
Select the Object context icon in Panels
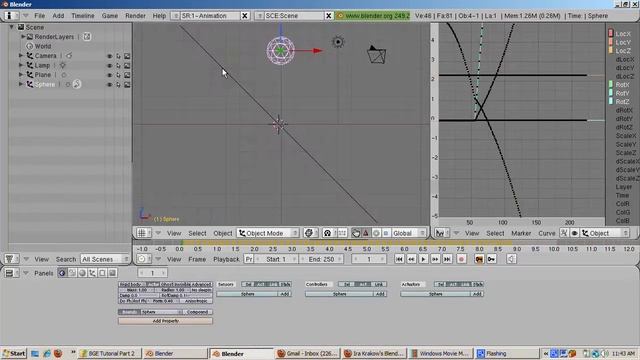(93, 273)
